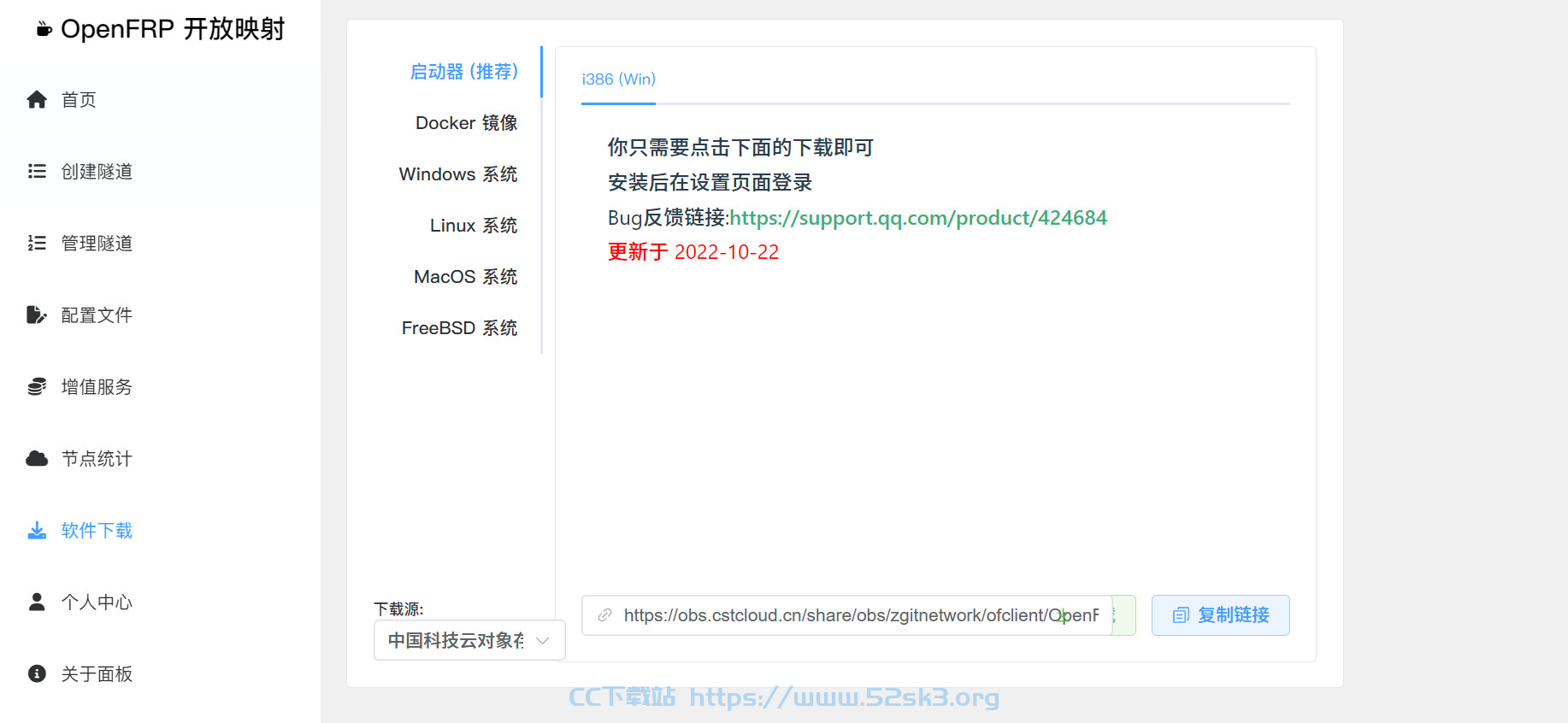The width and height of the screenshot is (1568, 723).
Task: Click the OpenFRP 开放映射 title
Action: pyautogui.click(x=173, y=30)
